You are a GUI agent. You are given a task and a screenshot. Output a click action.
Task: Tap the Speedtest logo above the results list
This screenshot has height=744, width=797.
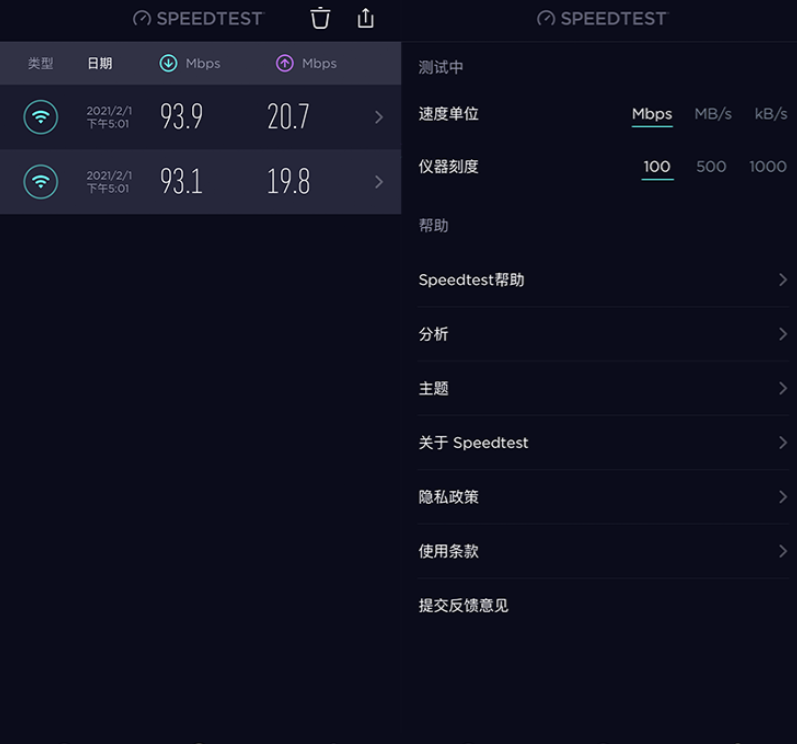point(198,19)
